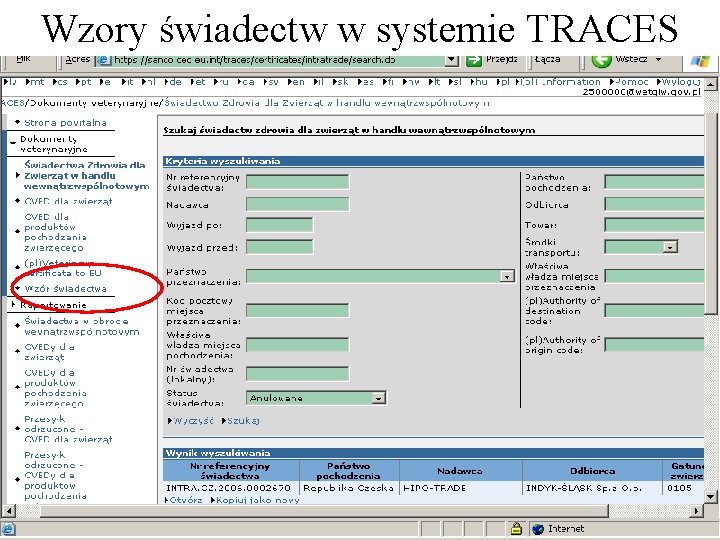Open the address bar URL dropdown
The height and width of the screenshot is (540, 720).
pyautogui.click(x=452, y=60)
